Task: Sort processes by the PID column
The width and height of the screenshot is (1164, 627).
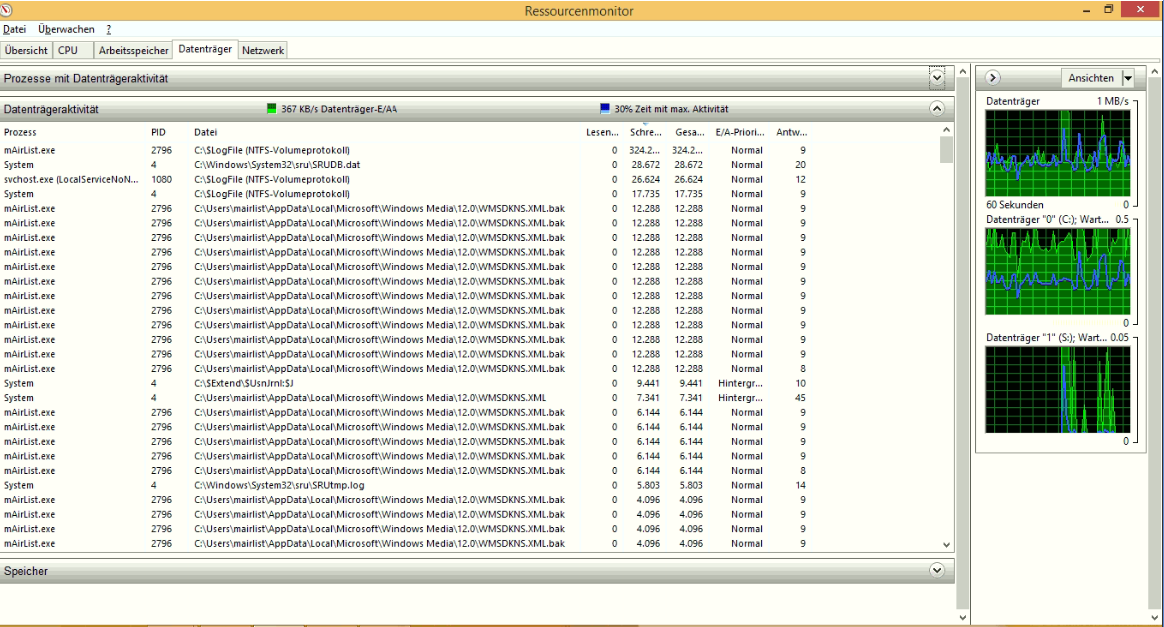Action: pos(157,131)
